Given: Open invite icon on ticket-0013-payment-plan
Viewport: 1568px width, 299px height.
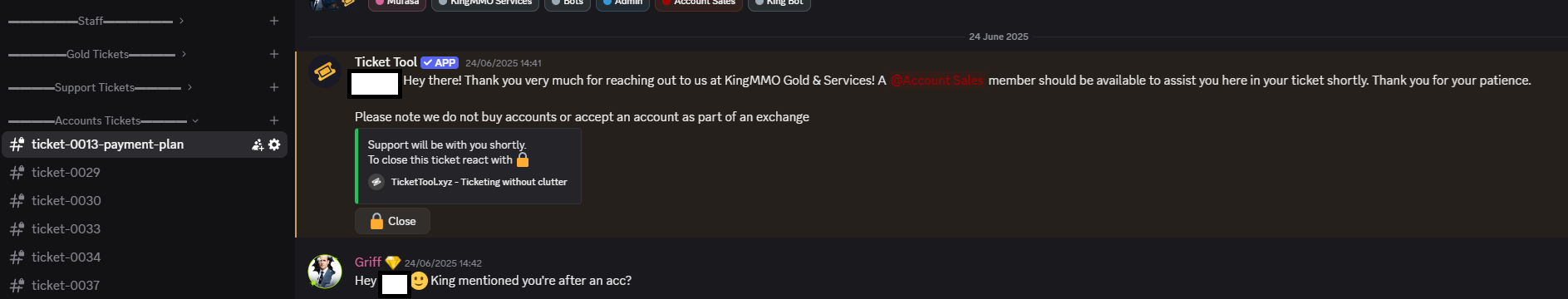Looking at the screenshot, I should click(x=258, y=145).
